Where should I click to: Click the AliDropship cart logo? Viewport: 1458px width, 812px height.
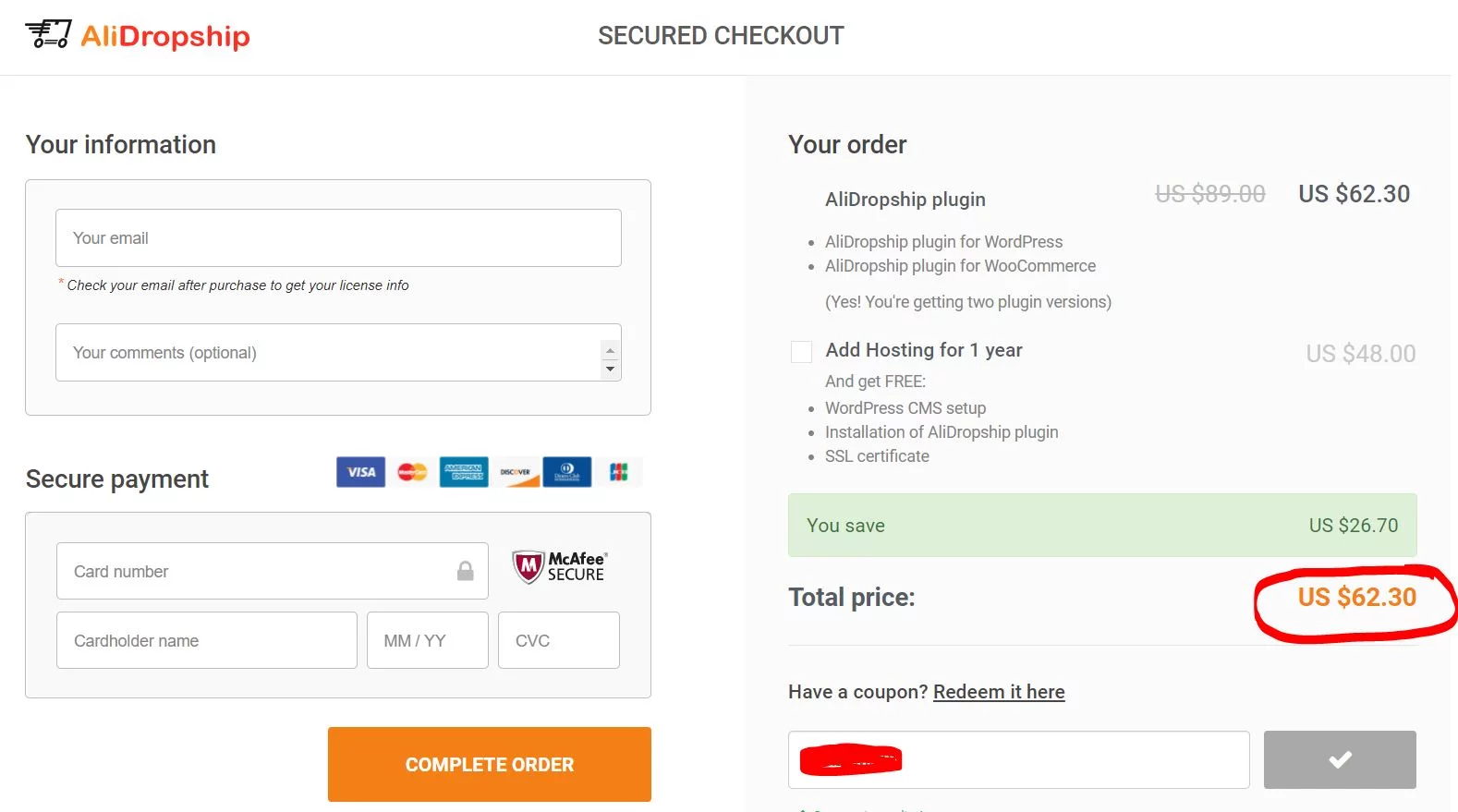pyautogui.click(x=48, y=34)
